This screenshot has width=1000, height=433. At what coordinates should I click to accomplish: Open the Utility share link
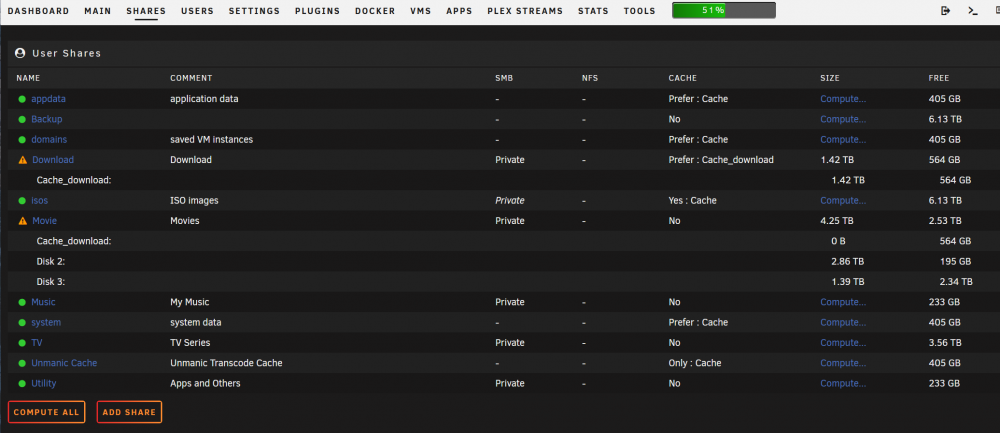tap(44, 383)
